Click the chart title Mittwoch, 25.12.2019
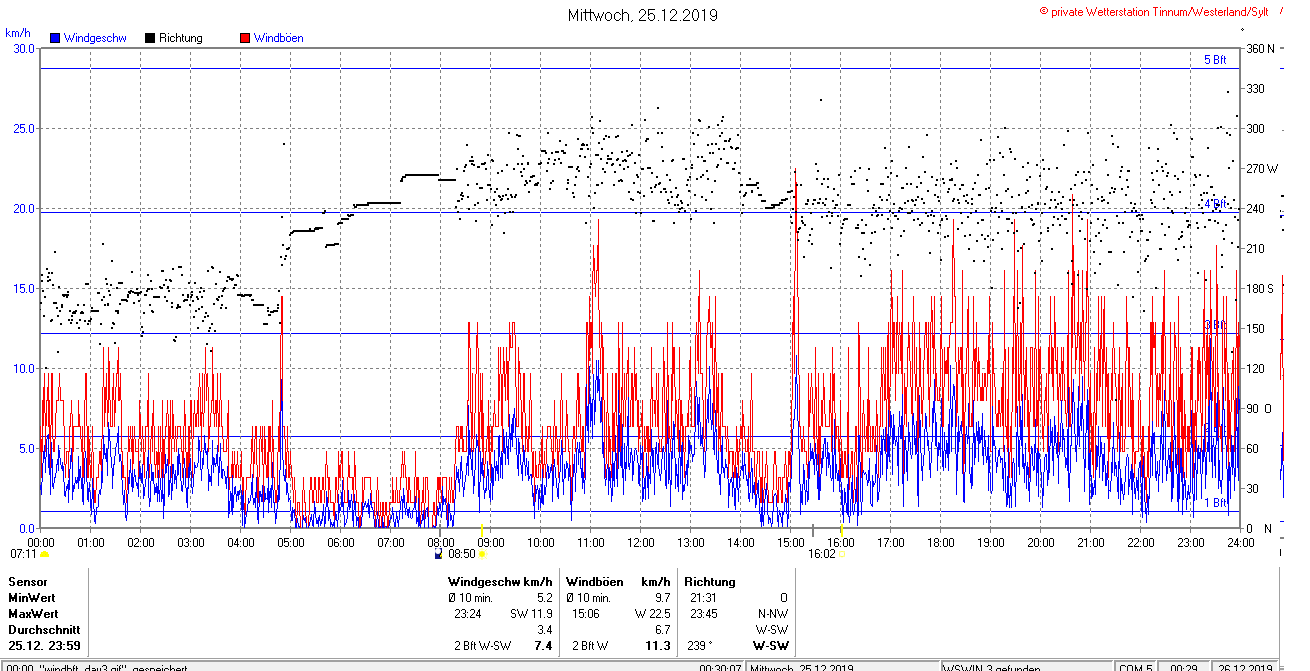 click(642, 15)
